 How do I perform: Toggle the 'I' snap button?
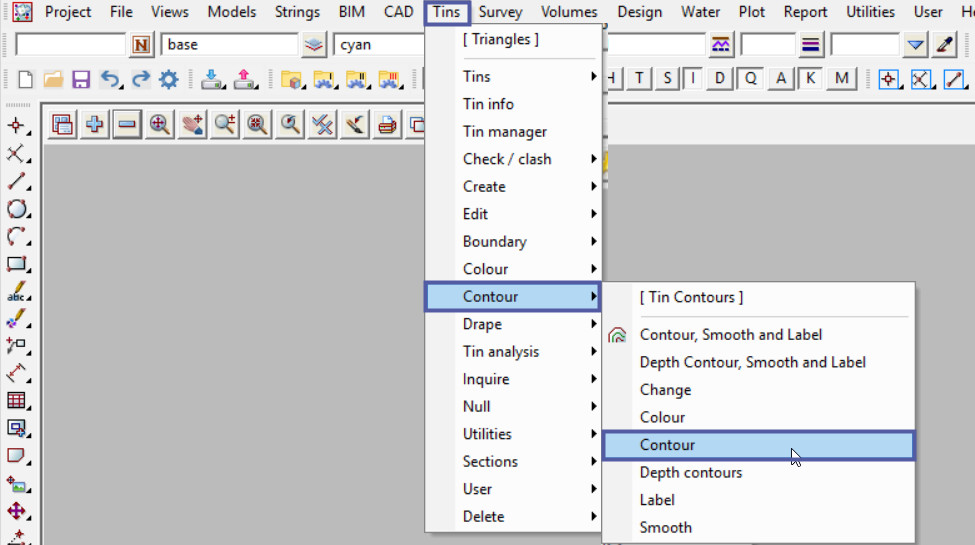click(692, 79)
